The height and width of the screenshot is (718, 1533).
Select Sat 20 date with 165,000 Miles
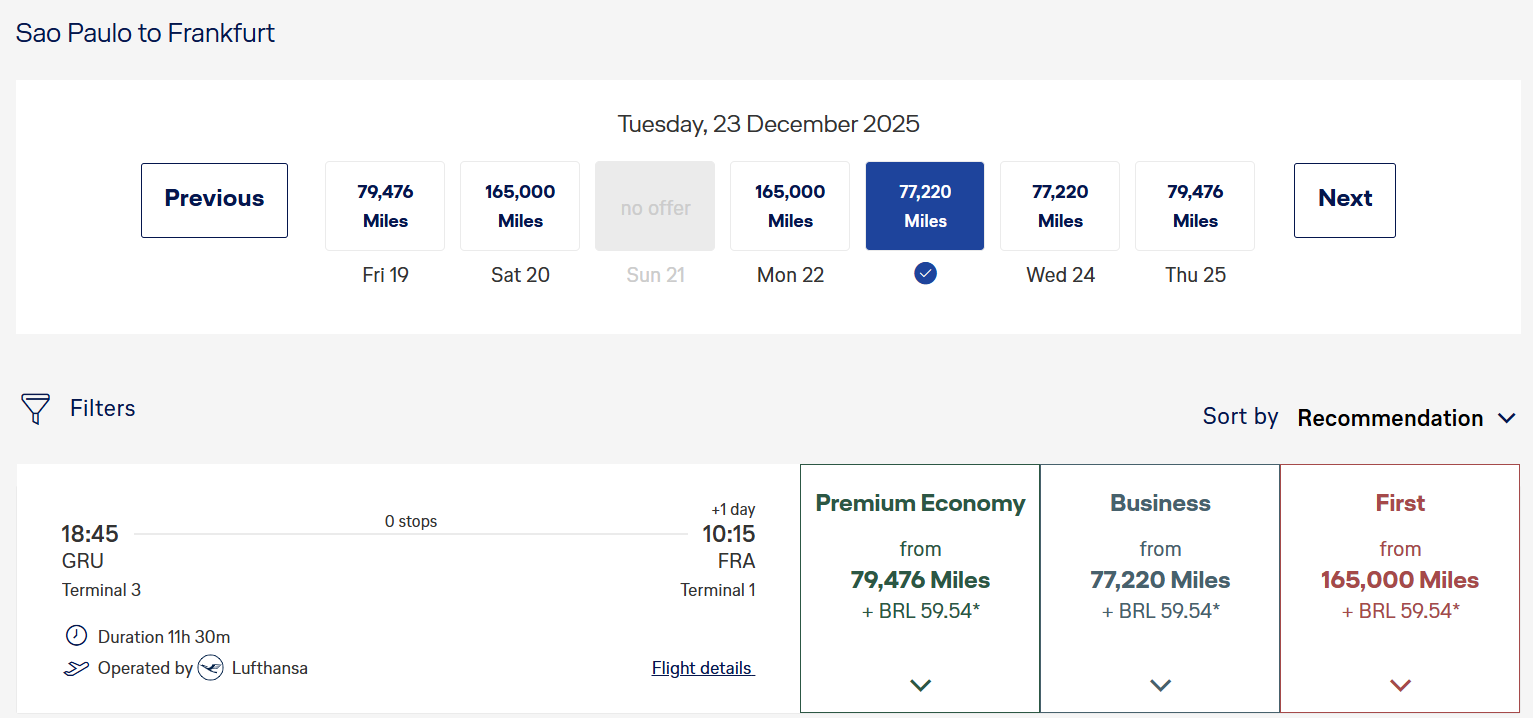520,206
